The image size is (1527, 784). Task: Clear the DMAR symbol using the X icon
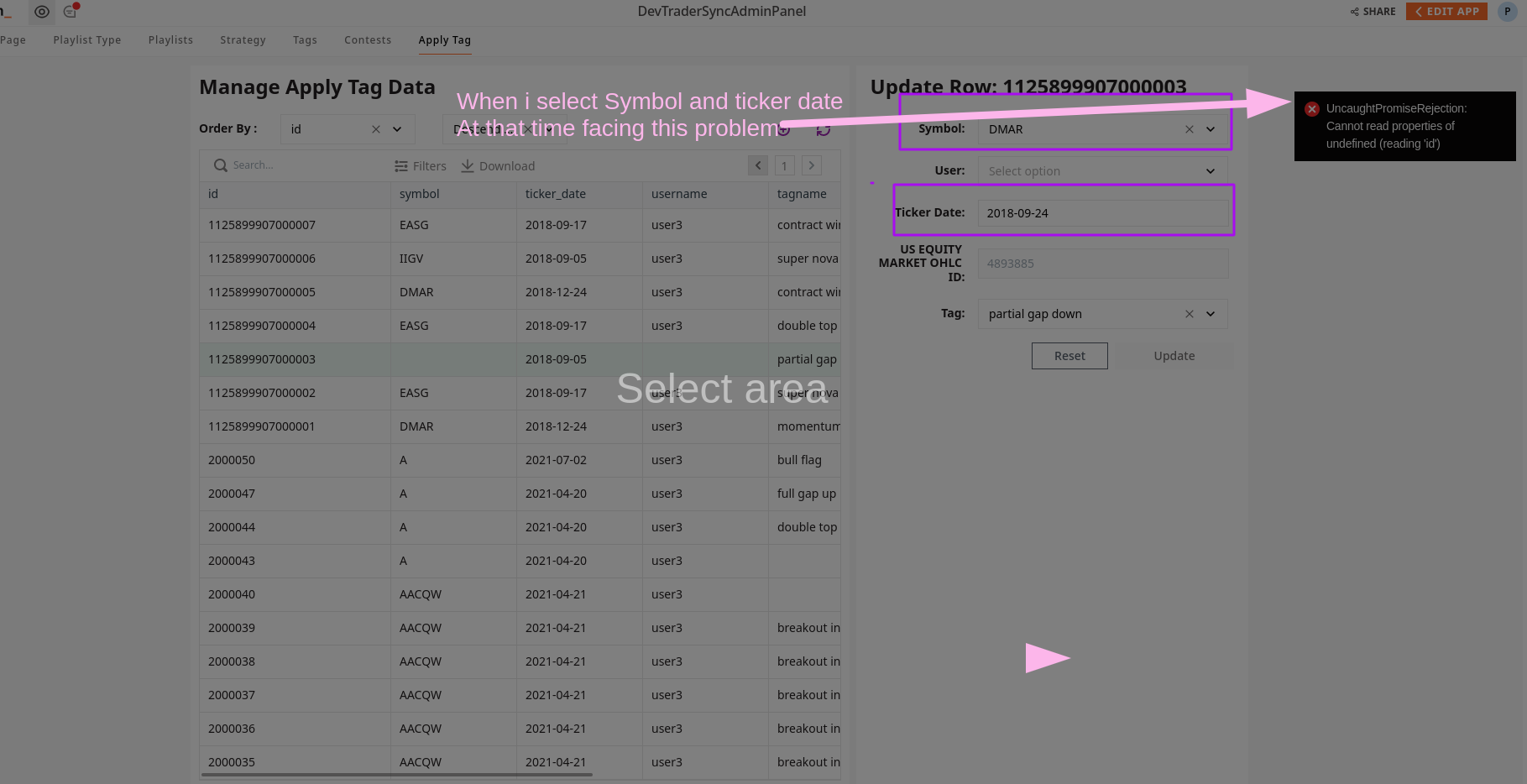[1190, 128]
